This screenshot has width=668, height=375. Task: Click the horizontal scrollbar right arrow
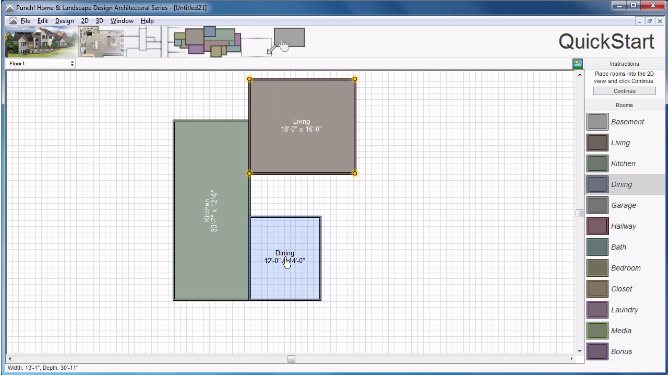[572, 359]
